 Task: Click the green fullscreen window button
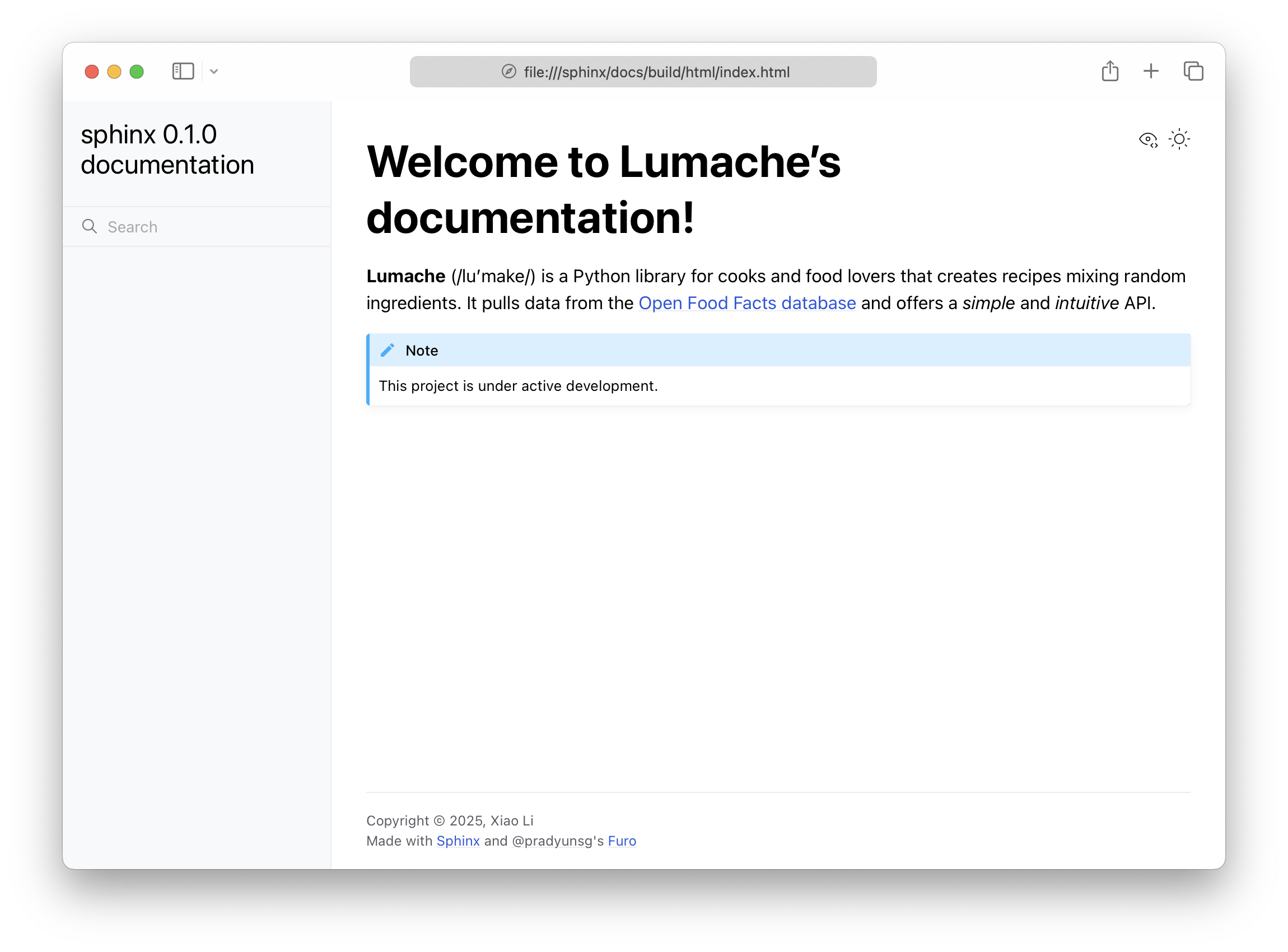pyautogui.click(x=137, y=72)
